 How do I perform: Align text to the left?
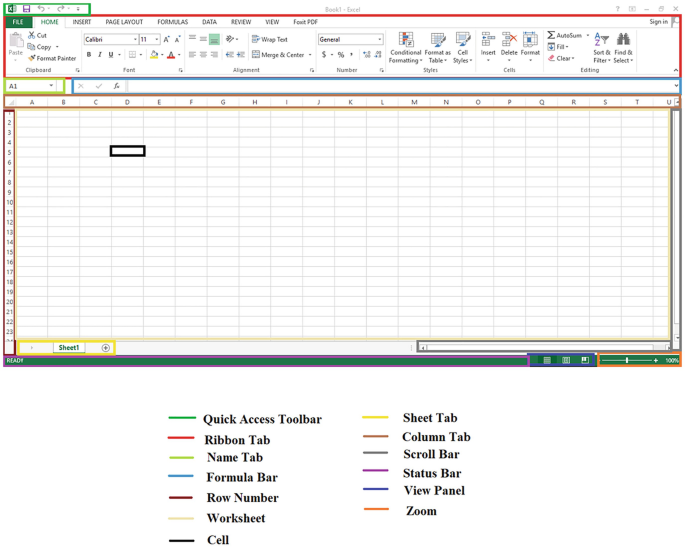(192, 55)
